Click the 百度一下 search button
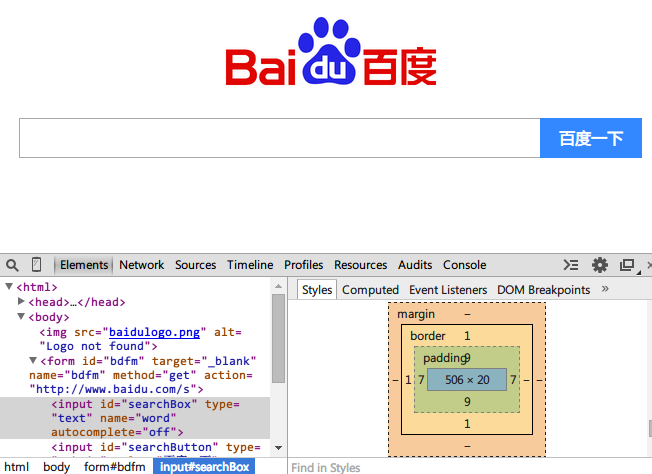Viewport: 652px width, 474px height. 591,138
